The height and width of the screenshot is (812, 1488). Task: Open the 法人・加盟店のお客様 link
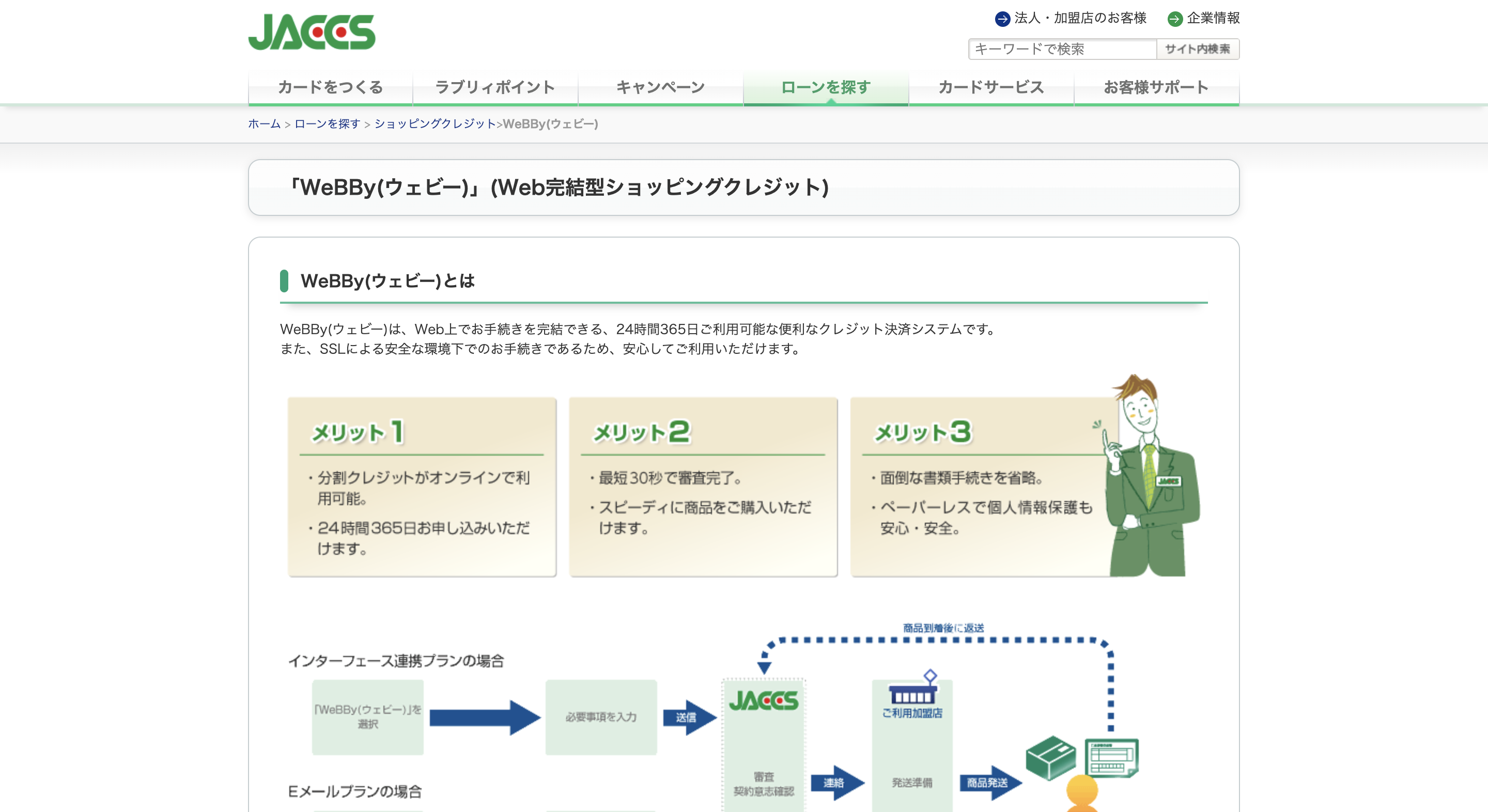1080,19
